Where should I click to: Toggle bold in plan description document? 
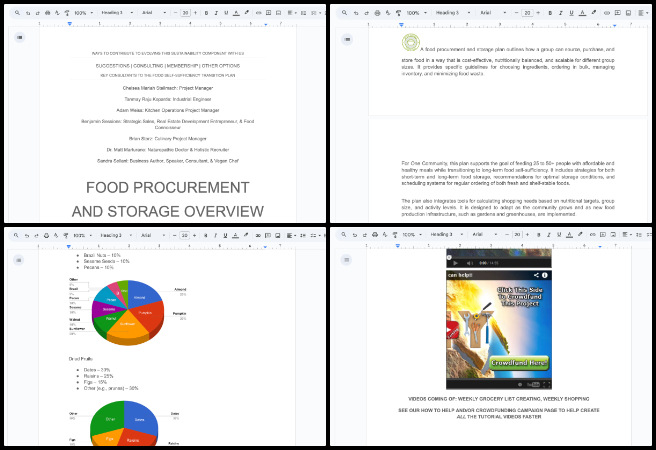pyautogui.click(x=550, y=13)
